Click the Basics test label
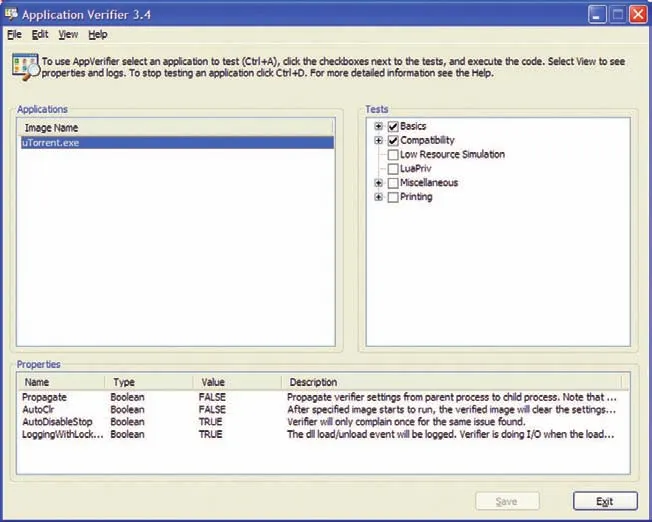This screenshot has height=522, width=652. pyautogui.click(x=413, y=126)
